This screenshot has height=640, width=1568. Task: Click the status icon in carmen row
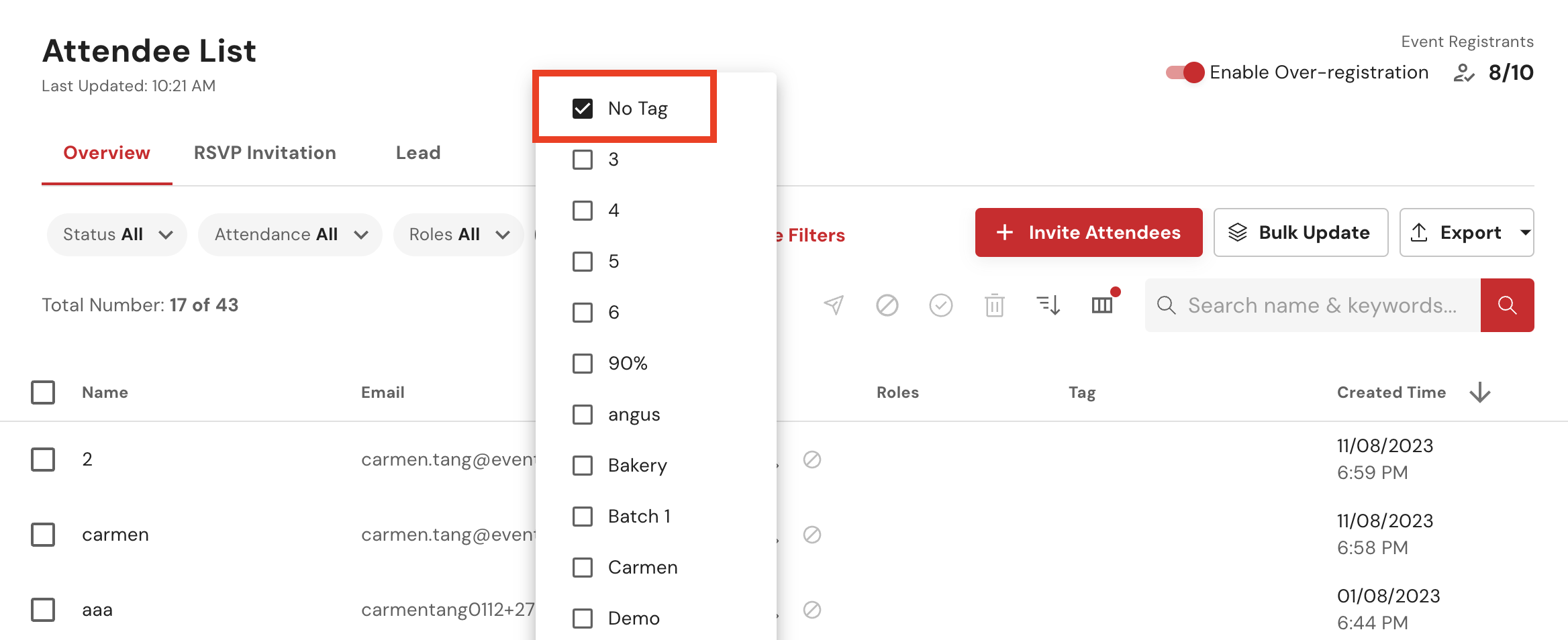(x=812, y=535)
